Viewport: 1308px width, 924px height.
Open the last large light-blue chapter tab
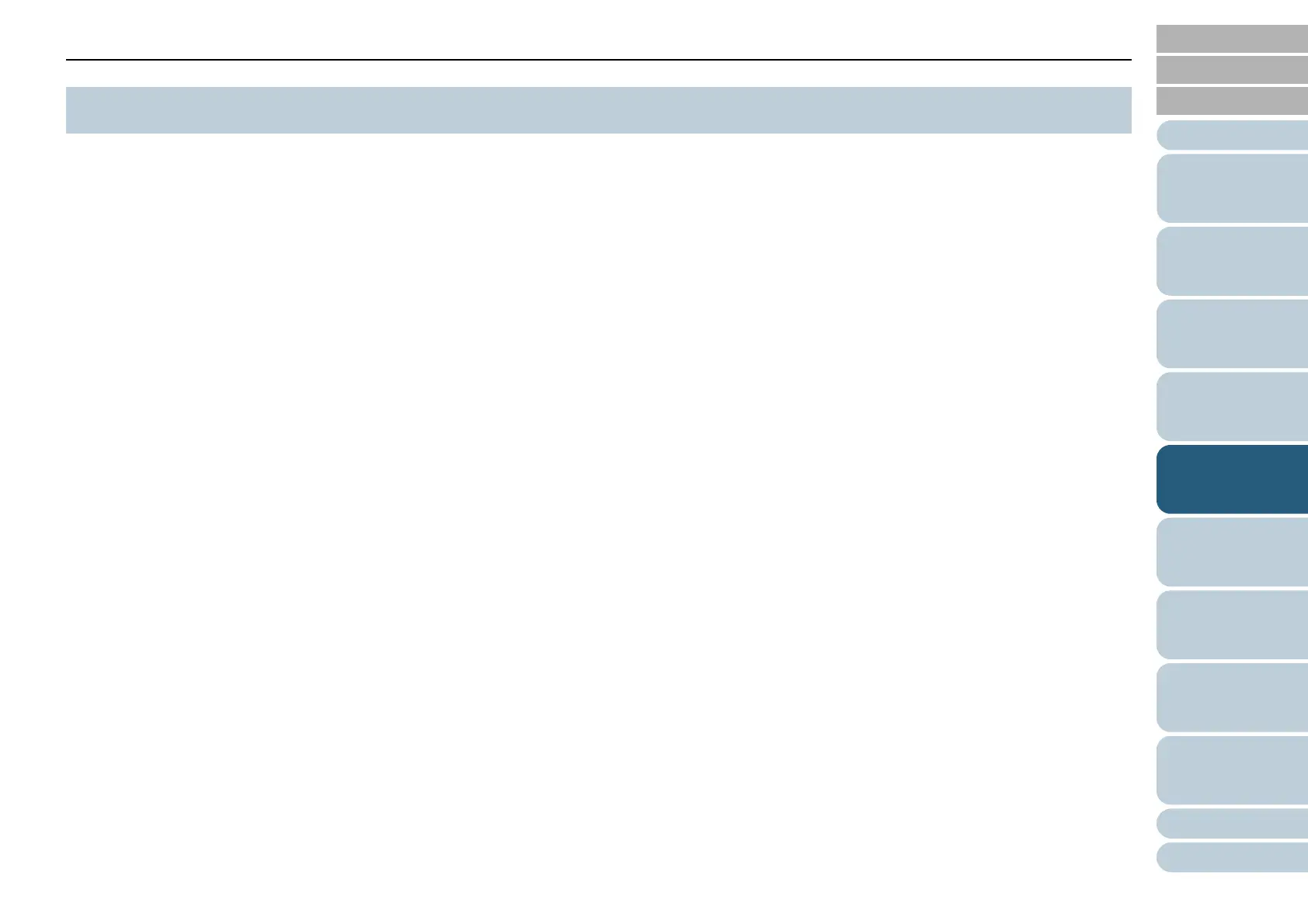(x=1232, y=770)
